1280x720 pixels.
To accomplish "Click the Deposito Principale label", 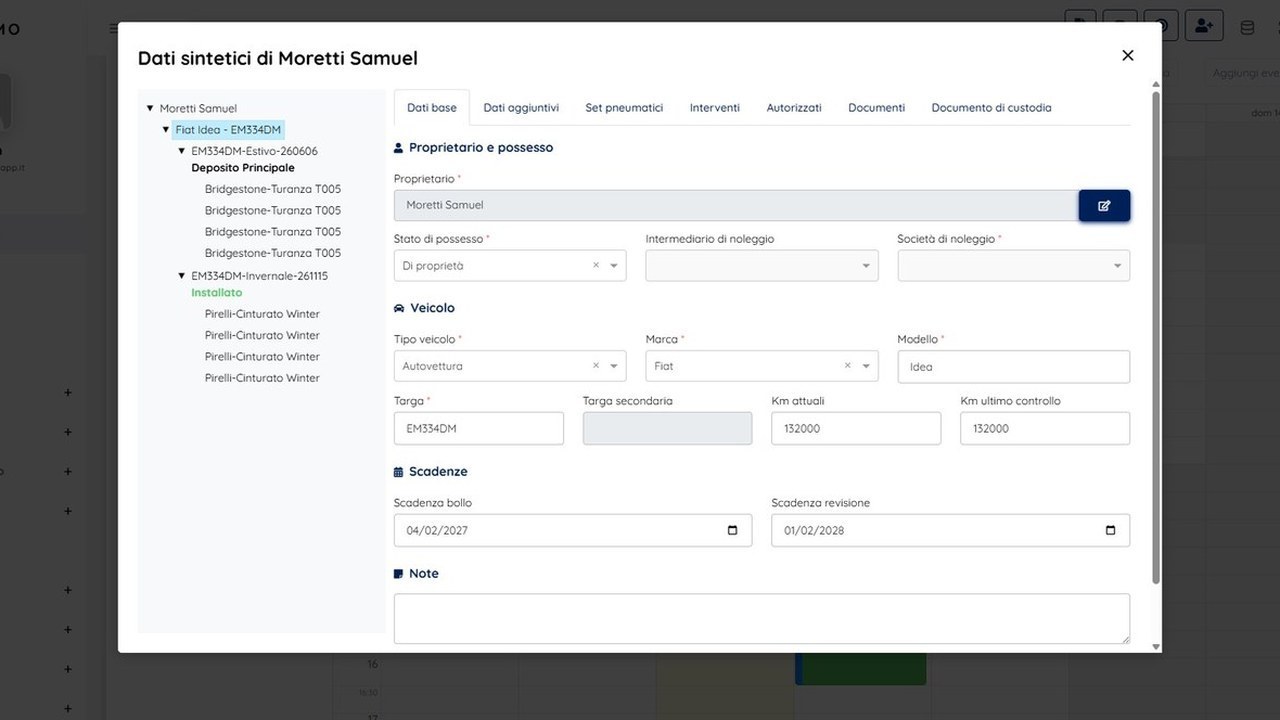I will click(243, 168).
